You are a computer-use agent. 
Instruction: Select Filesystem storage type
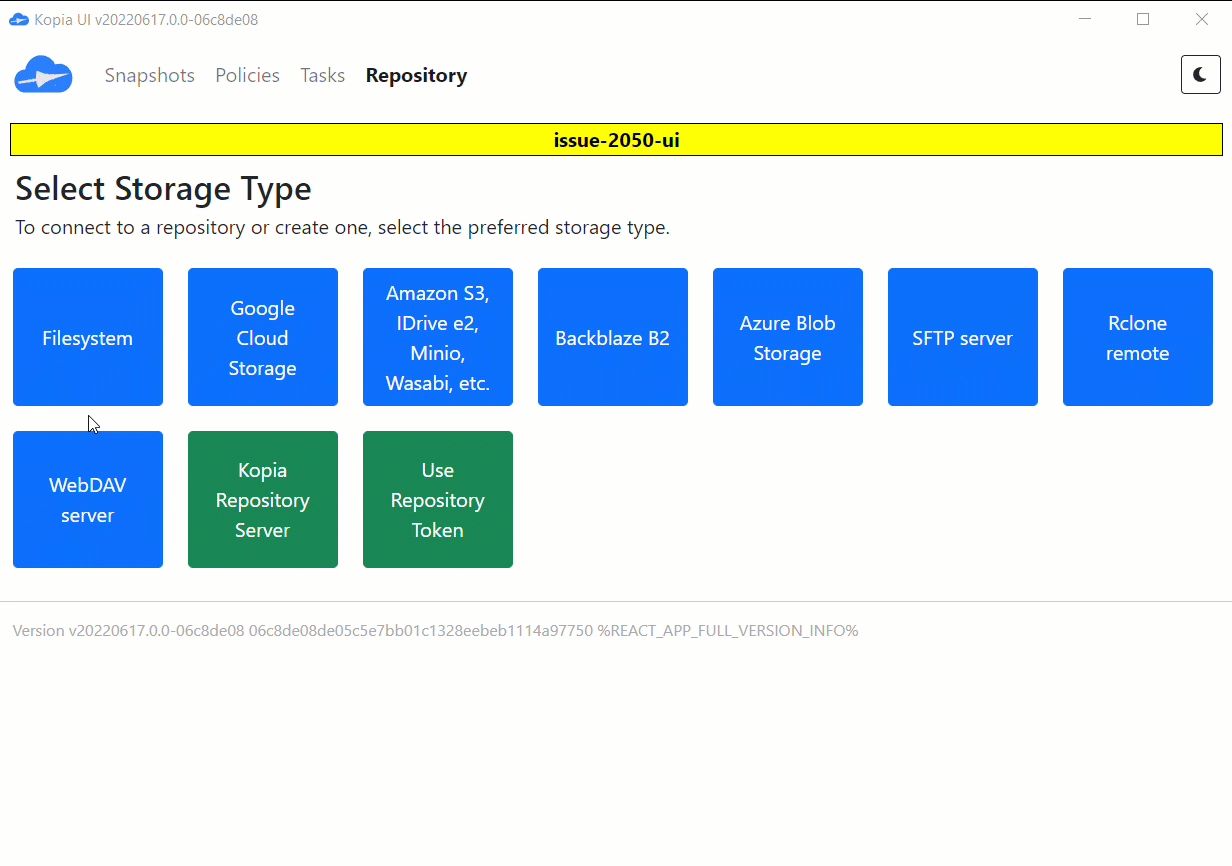click(x=87, y=337)
